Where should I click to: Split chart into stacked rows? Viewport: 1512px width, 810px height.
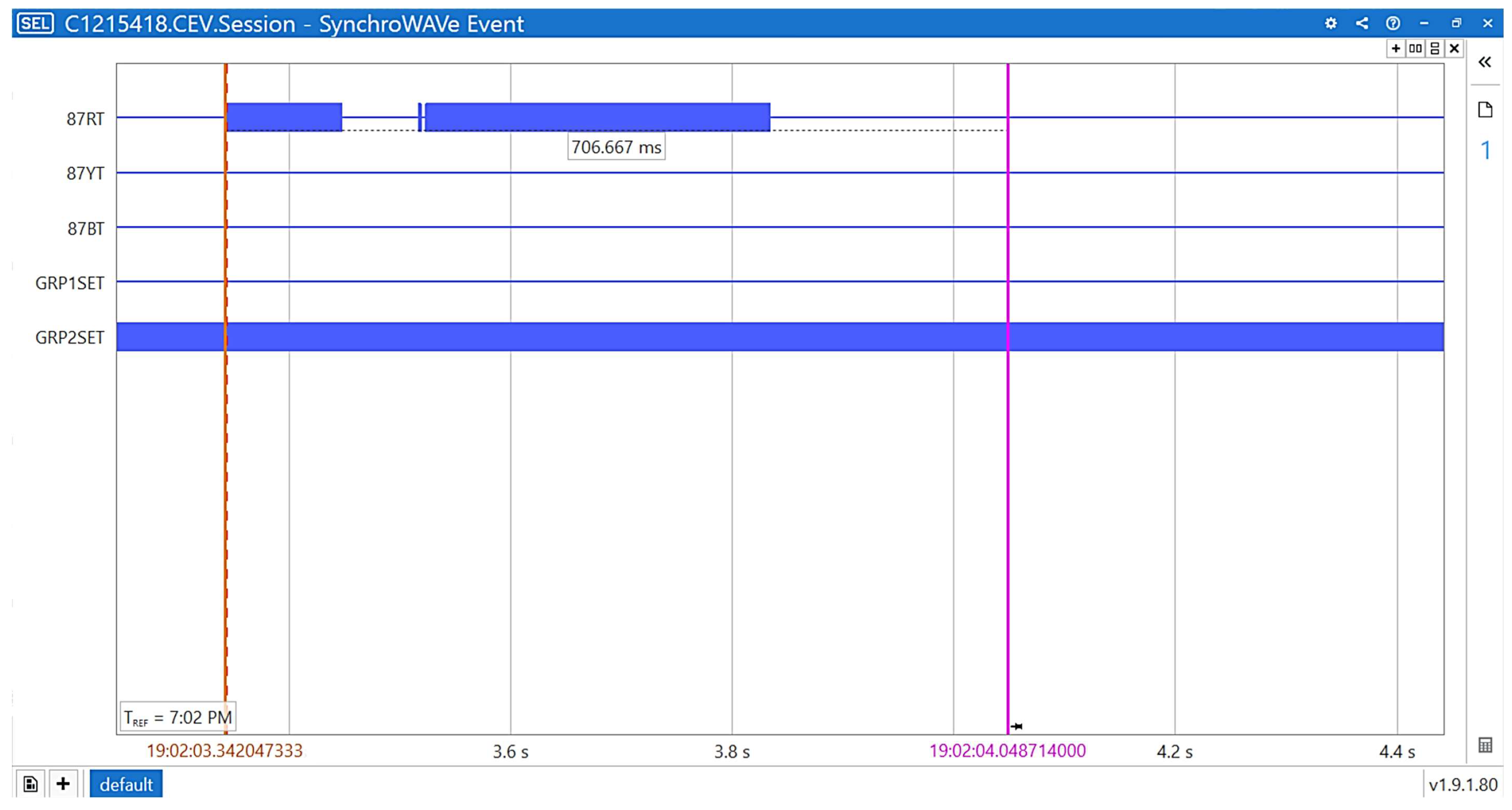click(x=1435, y=49)
